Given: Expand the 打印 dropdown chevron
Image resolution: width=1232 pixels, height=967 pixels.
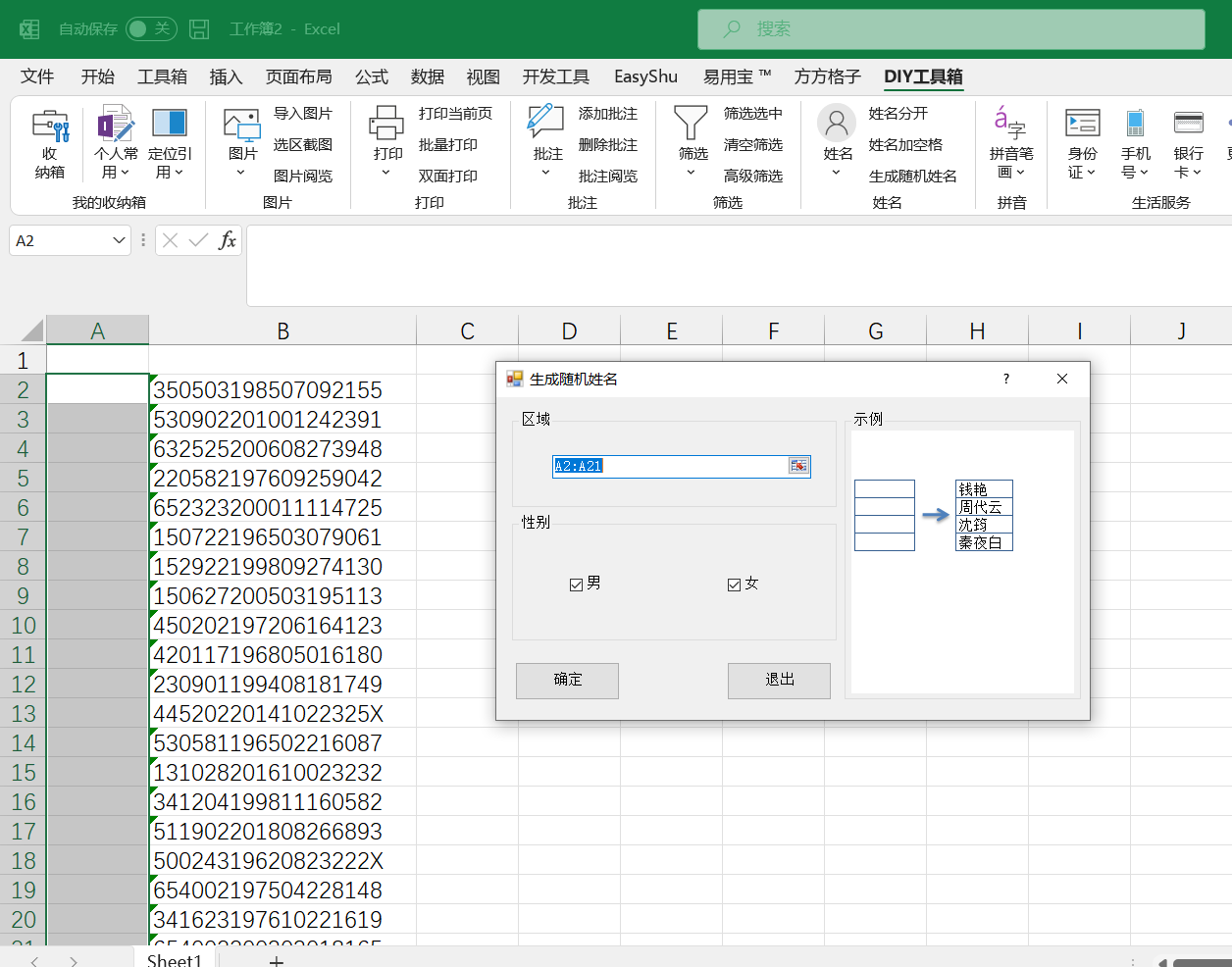Looking at the screenshot, I should tap(386, 173).
